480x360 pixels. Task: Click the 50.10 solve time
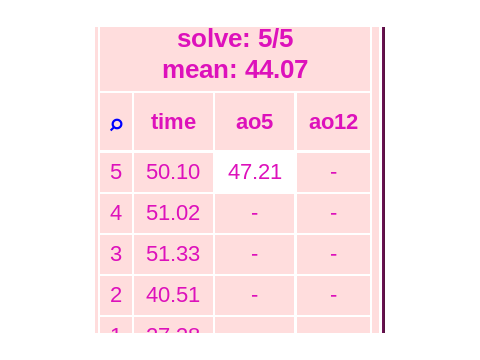[173, 173]
